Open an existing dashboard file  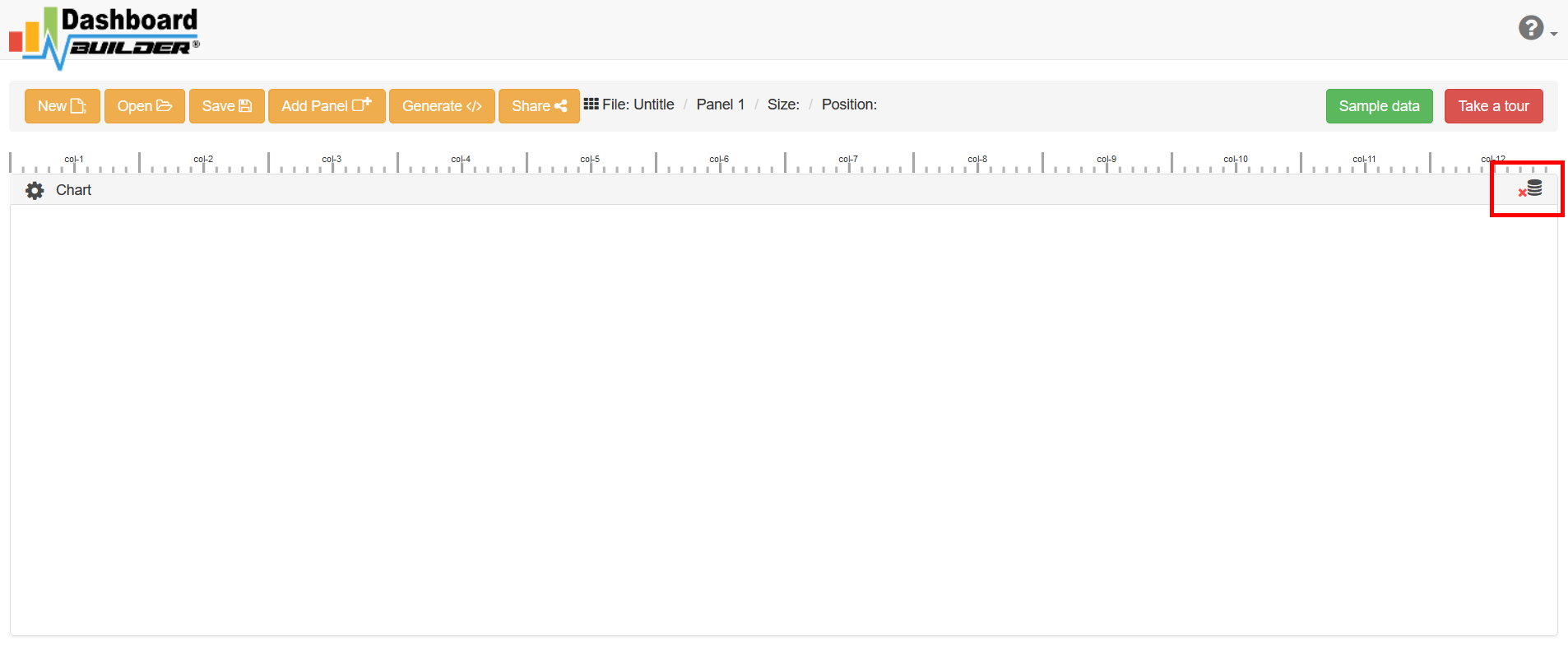(x=144, y=106)
